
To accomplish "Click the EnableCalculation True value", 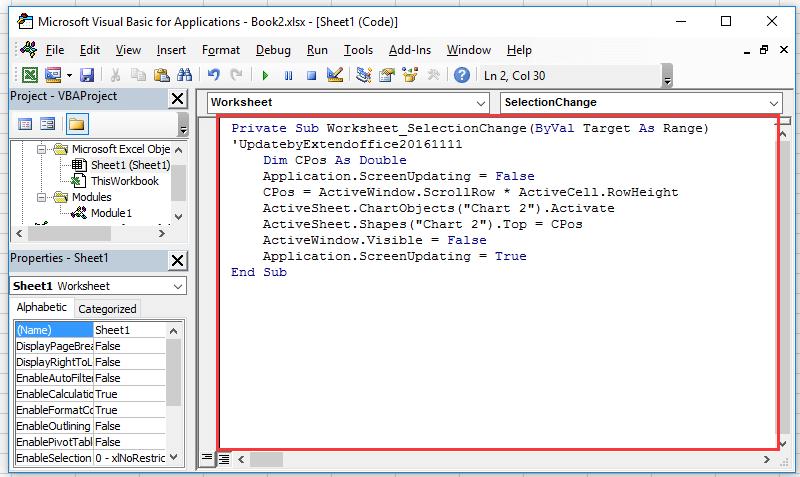I will click(130, 394).
